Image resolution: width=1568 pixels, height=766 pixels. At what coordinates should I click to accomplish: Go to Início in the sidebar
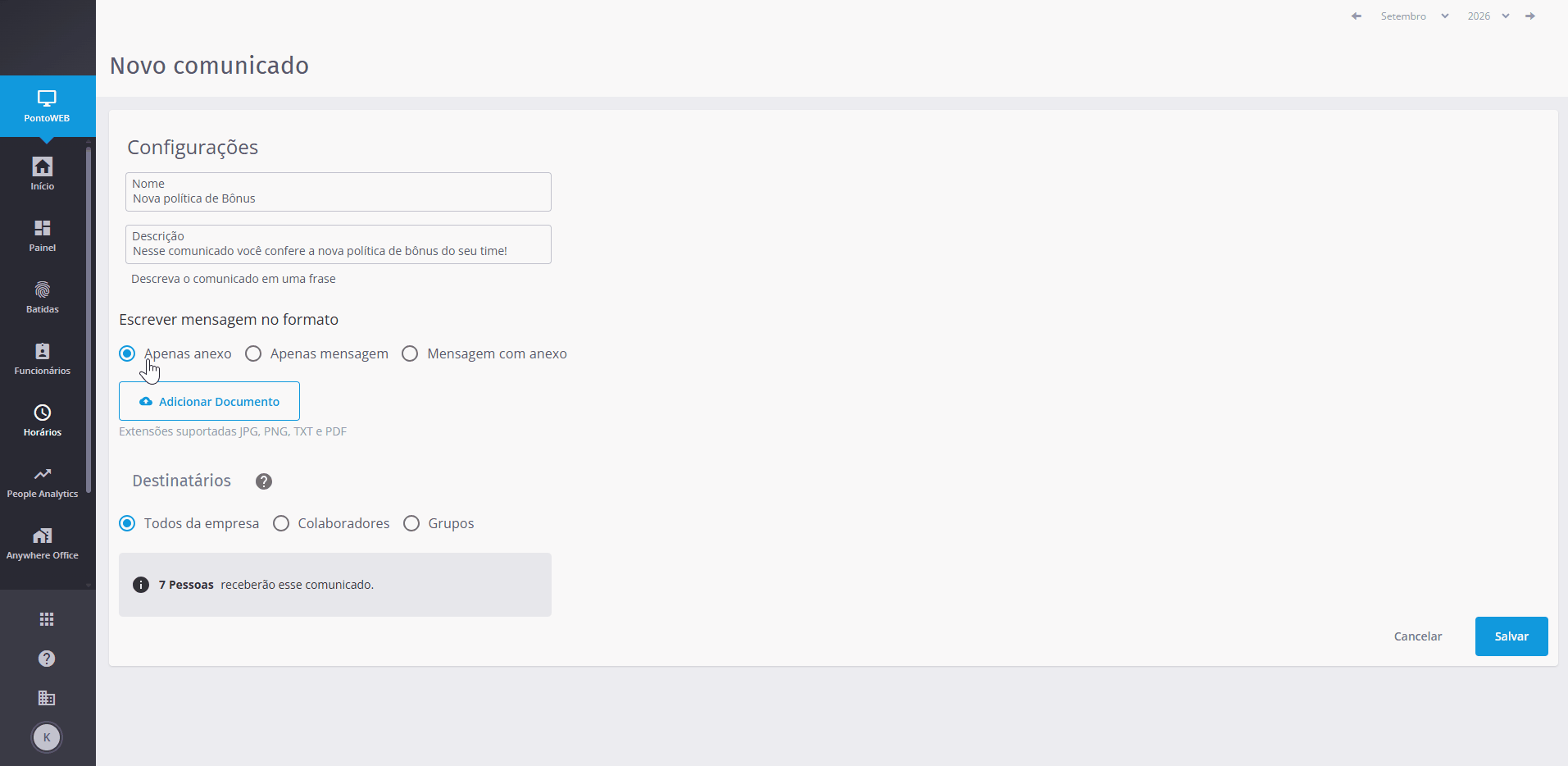(43, 174)
